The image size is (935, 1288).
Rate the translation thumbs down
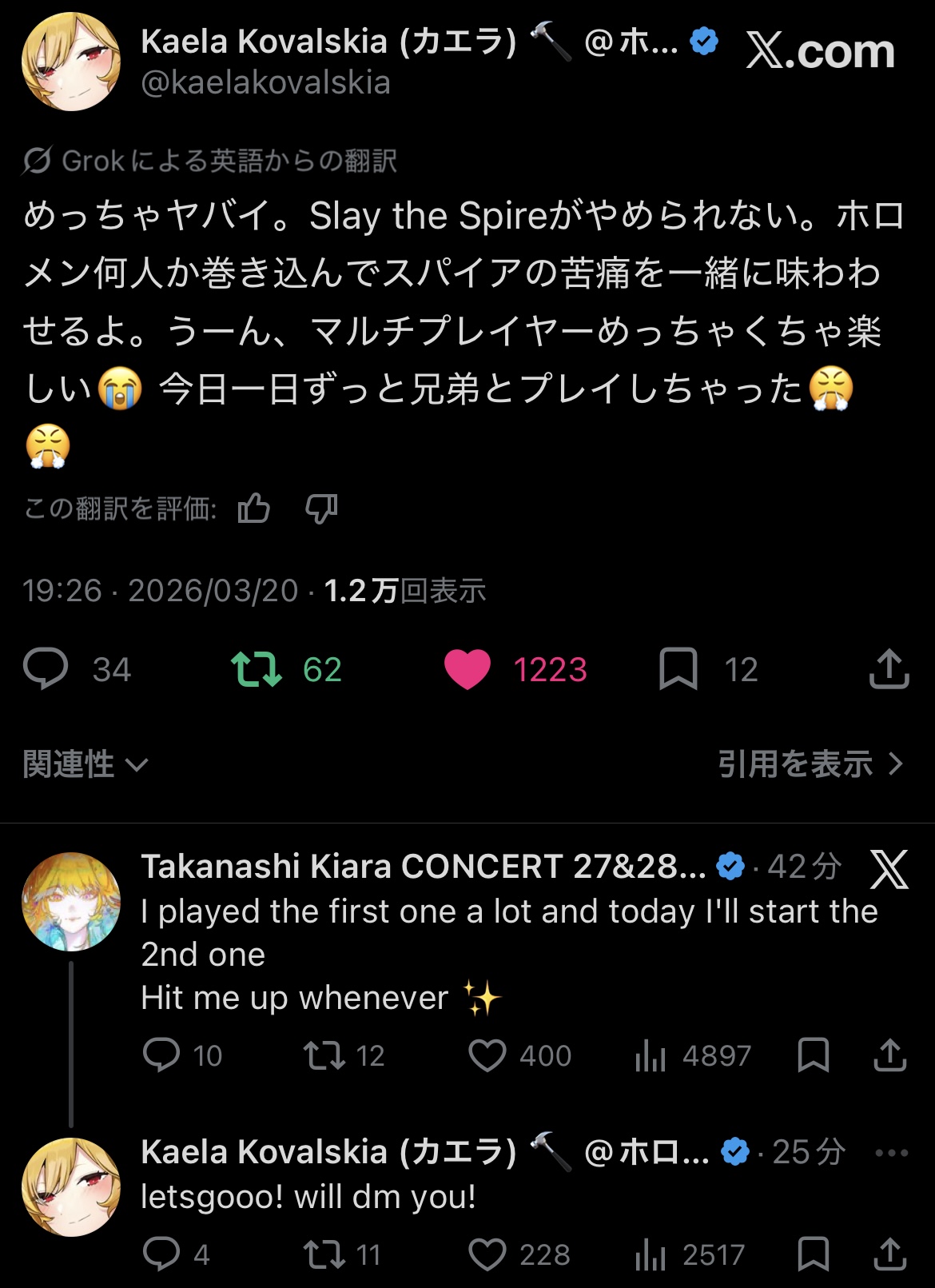tap(321, 508)
